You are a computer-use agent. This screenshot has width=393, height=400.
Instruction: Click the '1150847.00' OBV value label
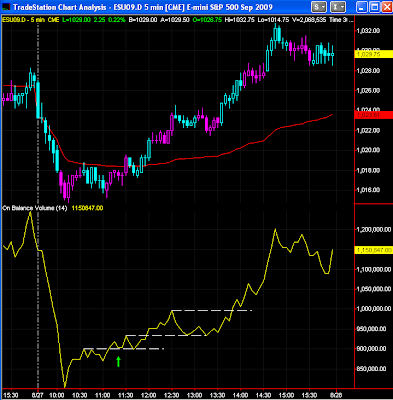pos(88,208)
